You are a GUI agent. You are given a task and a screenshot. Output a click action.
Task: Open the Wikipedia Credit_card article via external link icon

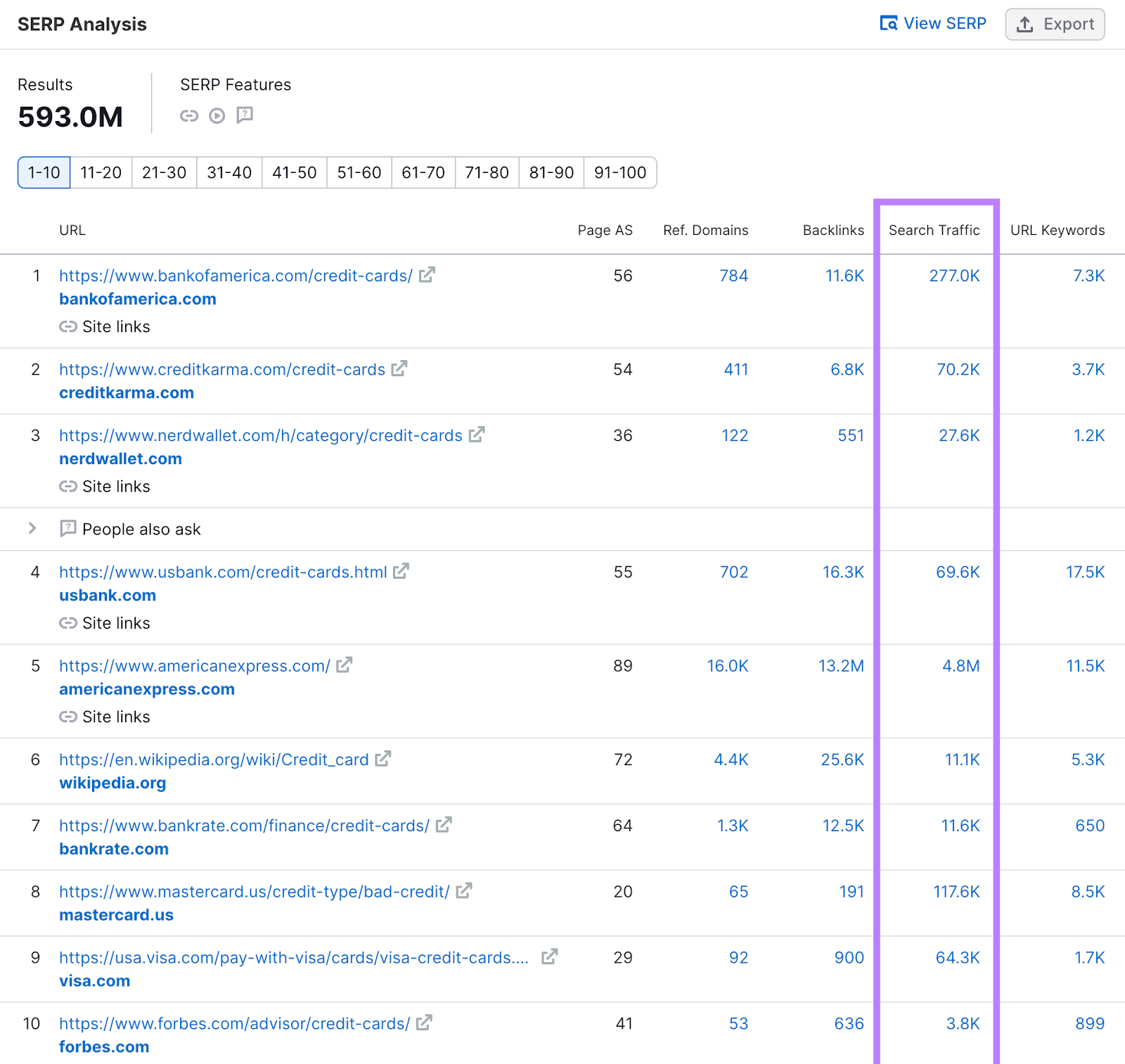(383, 759)
